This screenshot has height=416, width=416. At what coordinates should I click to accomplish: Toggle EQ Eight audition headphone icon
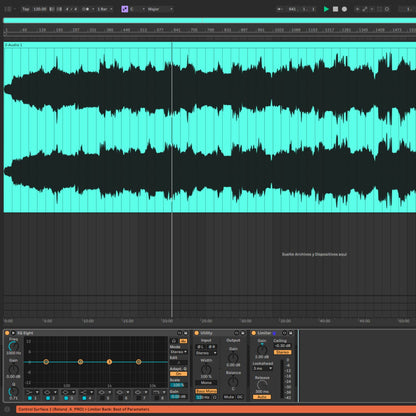174,341
